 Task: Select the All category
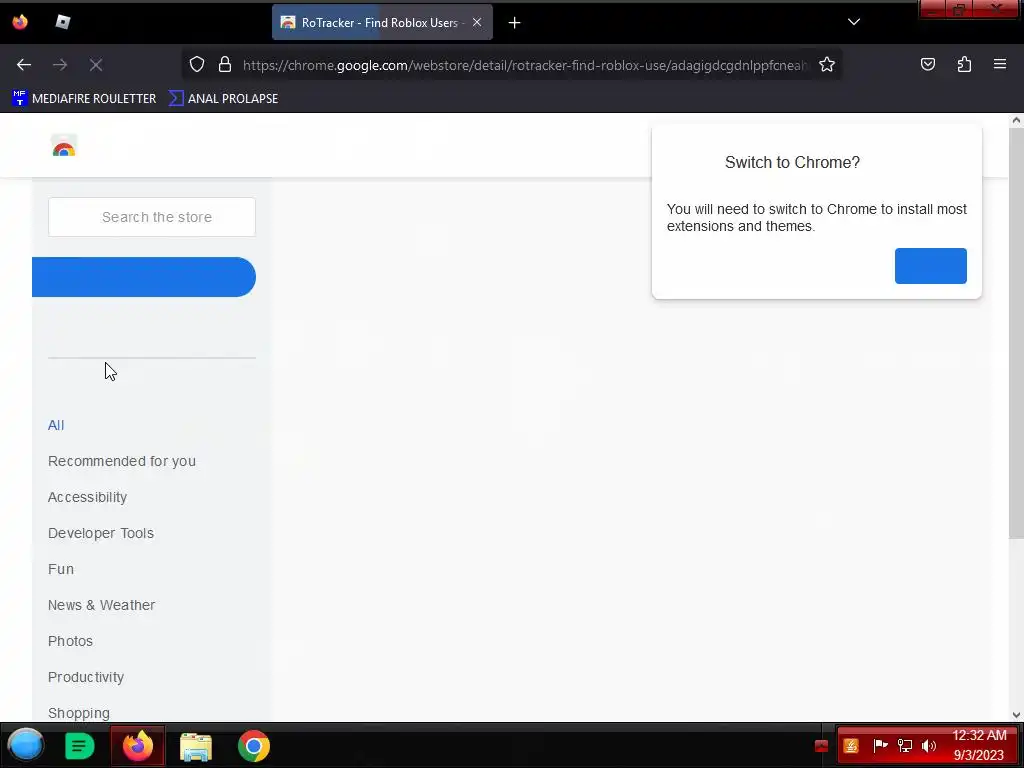coord(56,425)
